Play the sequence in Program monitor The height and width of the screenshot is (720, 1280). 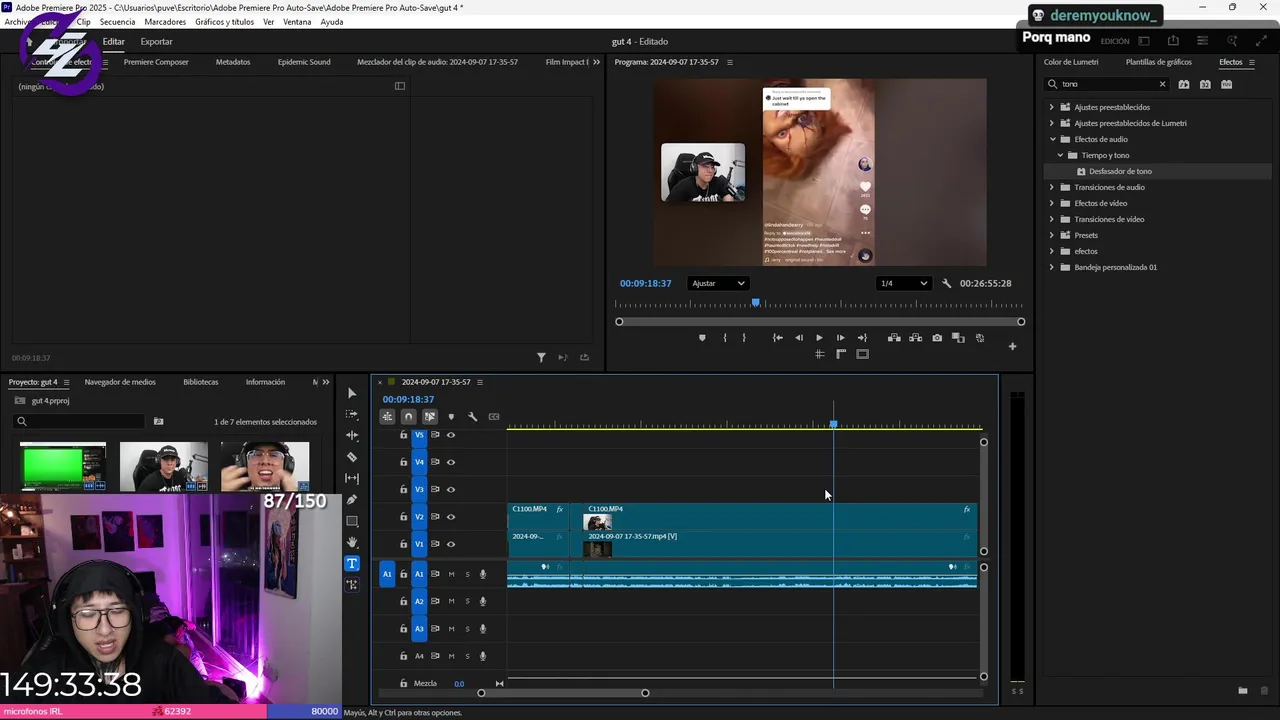(819, 338)
